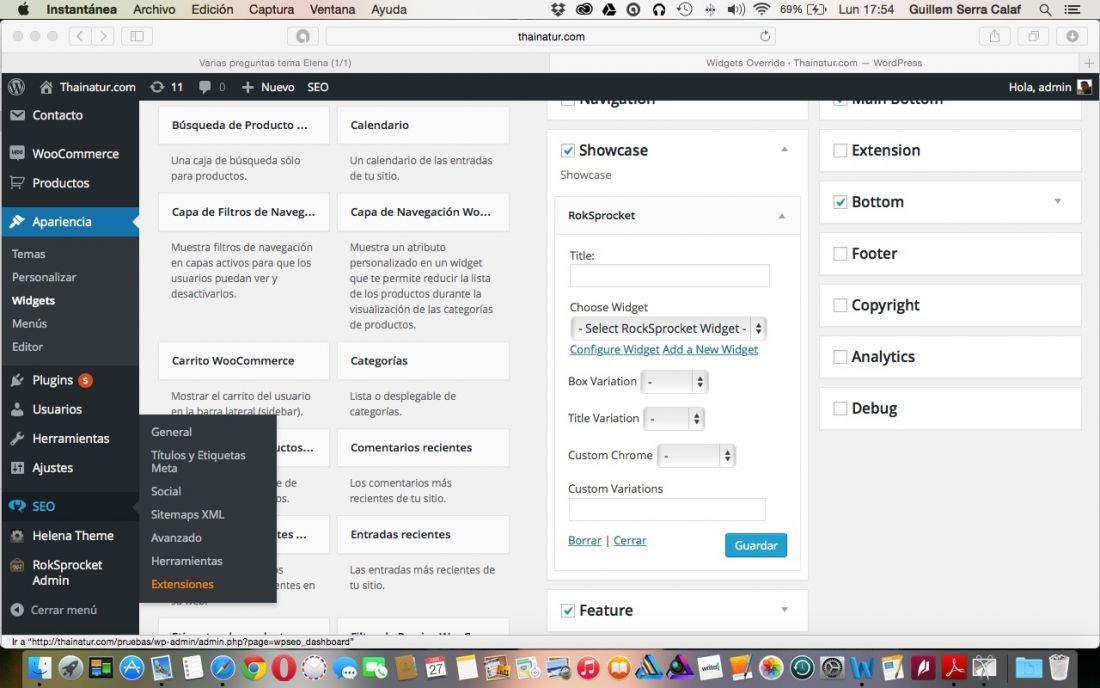Click the Thainatur.com home icon

click(x=46, y=87)
